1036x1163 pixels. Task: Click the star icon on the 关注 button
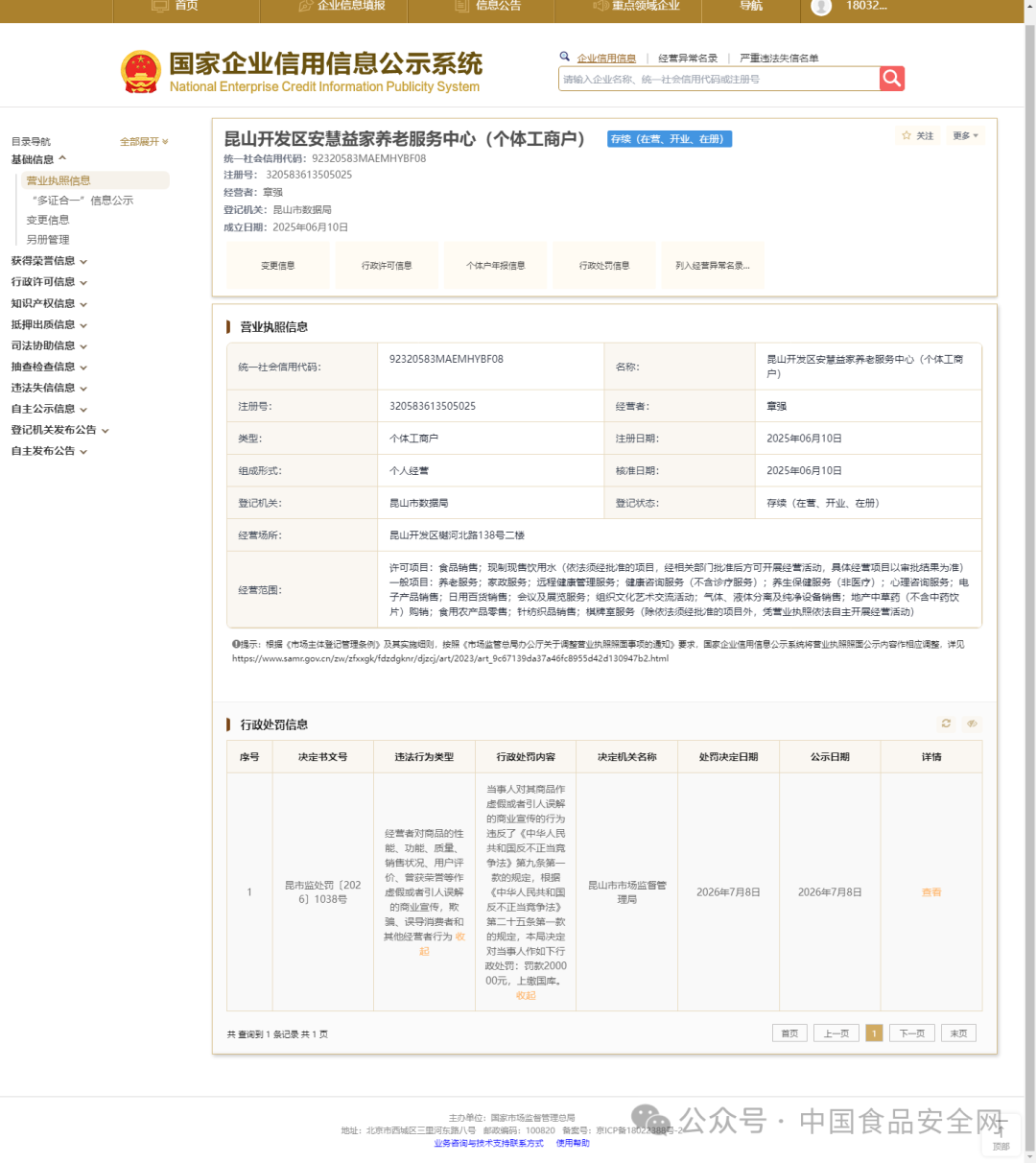906,135
